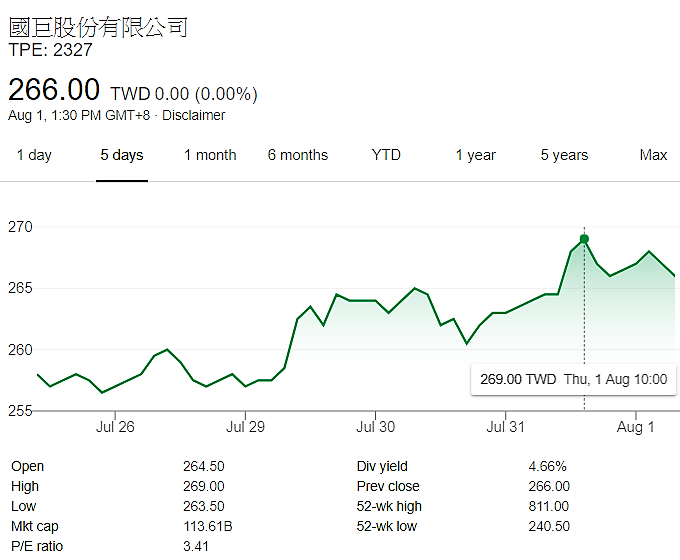Click the 265 y-axis label

pyautogui.click(x=20, y=288)
